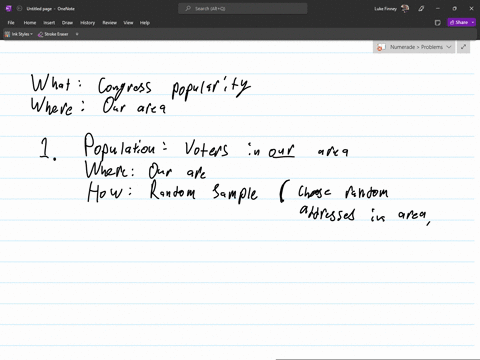This screenshot has width=480, height=360.
Task: Open the File menu
Action: [x=11, y=23]
